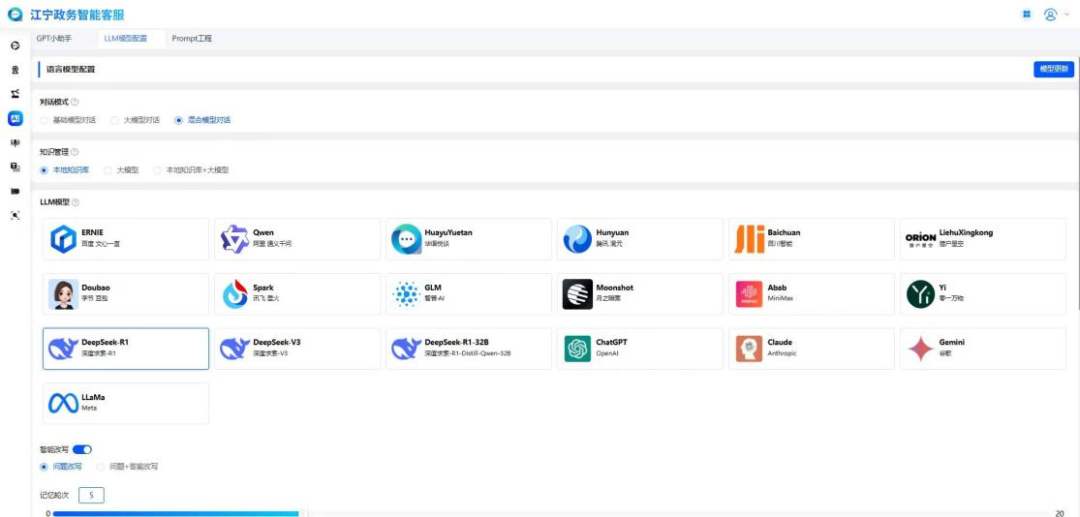Select the 本地知识库+大模型 radio option
Screen dimensions: 1080x517
pyautogui.click(x=158, y=170)
